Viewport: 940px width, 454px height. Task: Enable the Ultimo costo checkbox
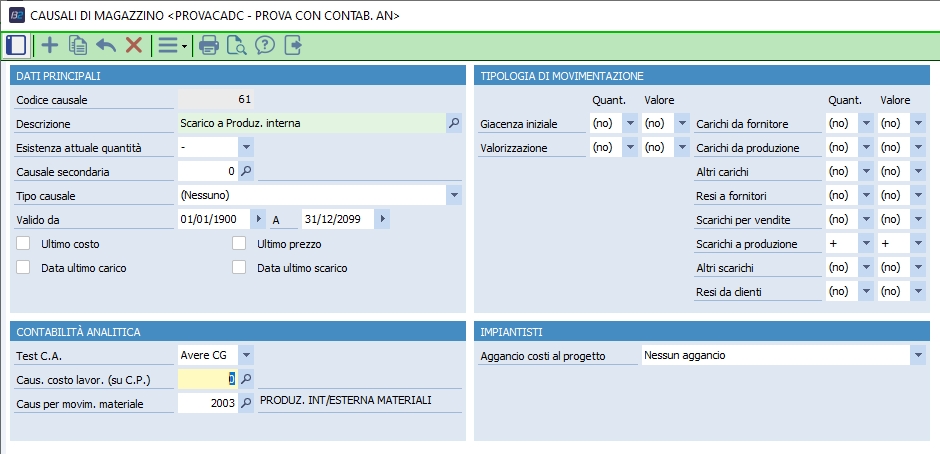click(24, 244)
